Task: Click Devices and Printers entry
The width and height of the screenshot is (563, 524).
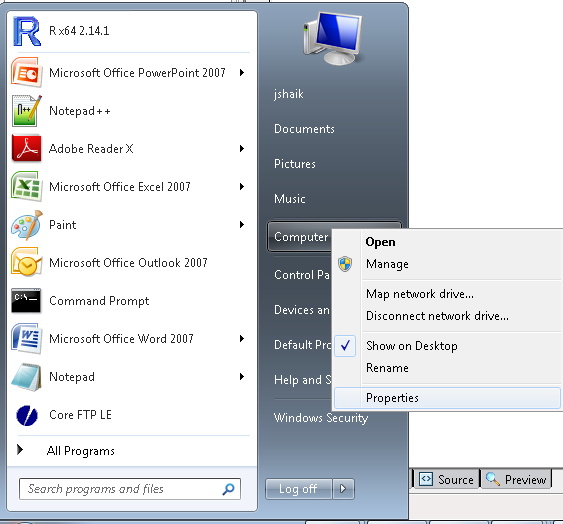Action: click(x=302, y=310)
